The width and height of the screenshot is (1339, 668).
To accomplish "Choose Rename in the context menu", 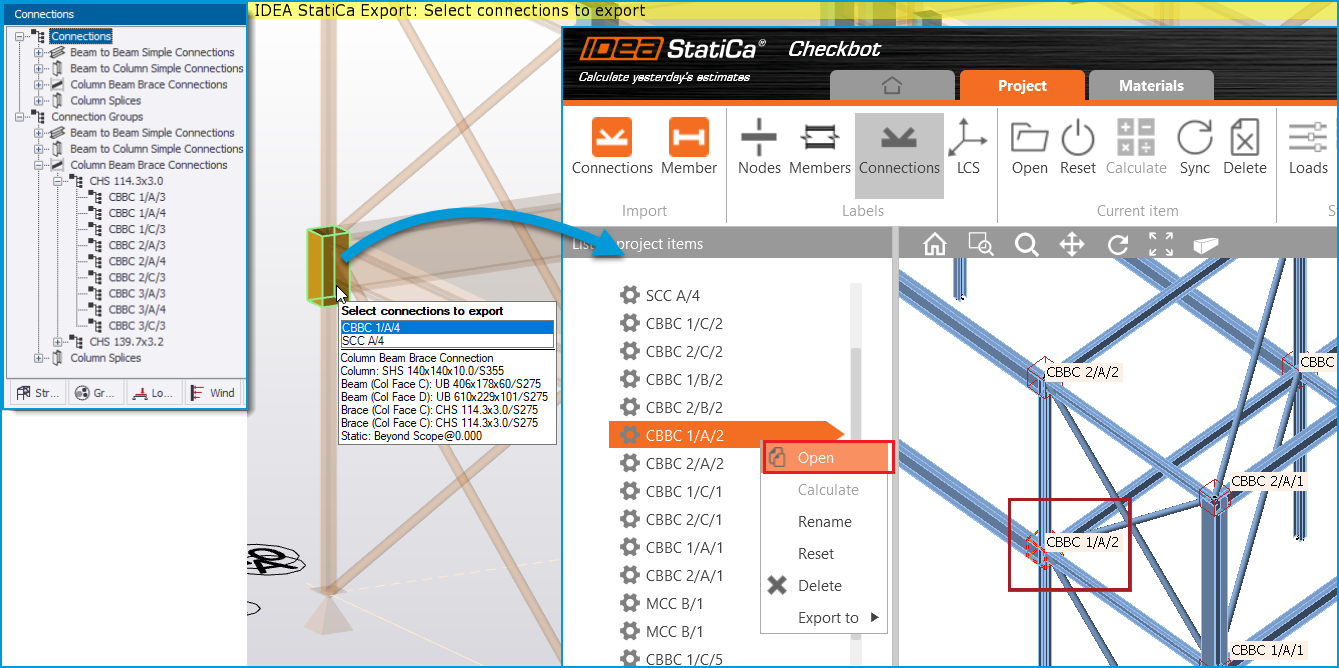I will (824, 522).
